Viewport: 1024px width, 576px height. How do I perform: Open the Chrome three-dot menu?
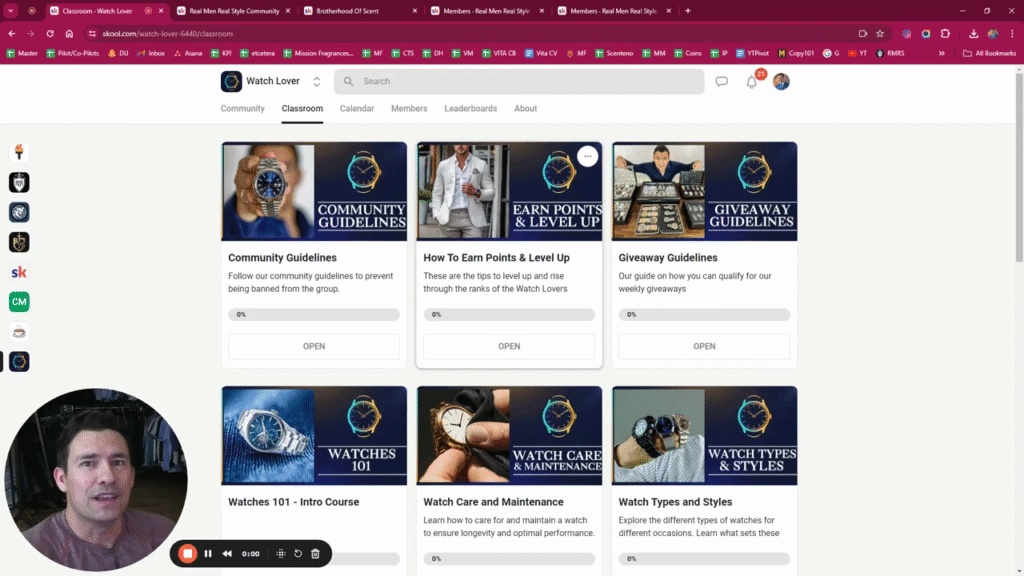pyautogui.click(x=1012, y=33)
